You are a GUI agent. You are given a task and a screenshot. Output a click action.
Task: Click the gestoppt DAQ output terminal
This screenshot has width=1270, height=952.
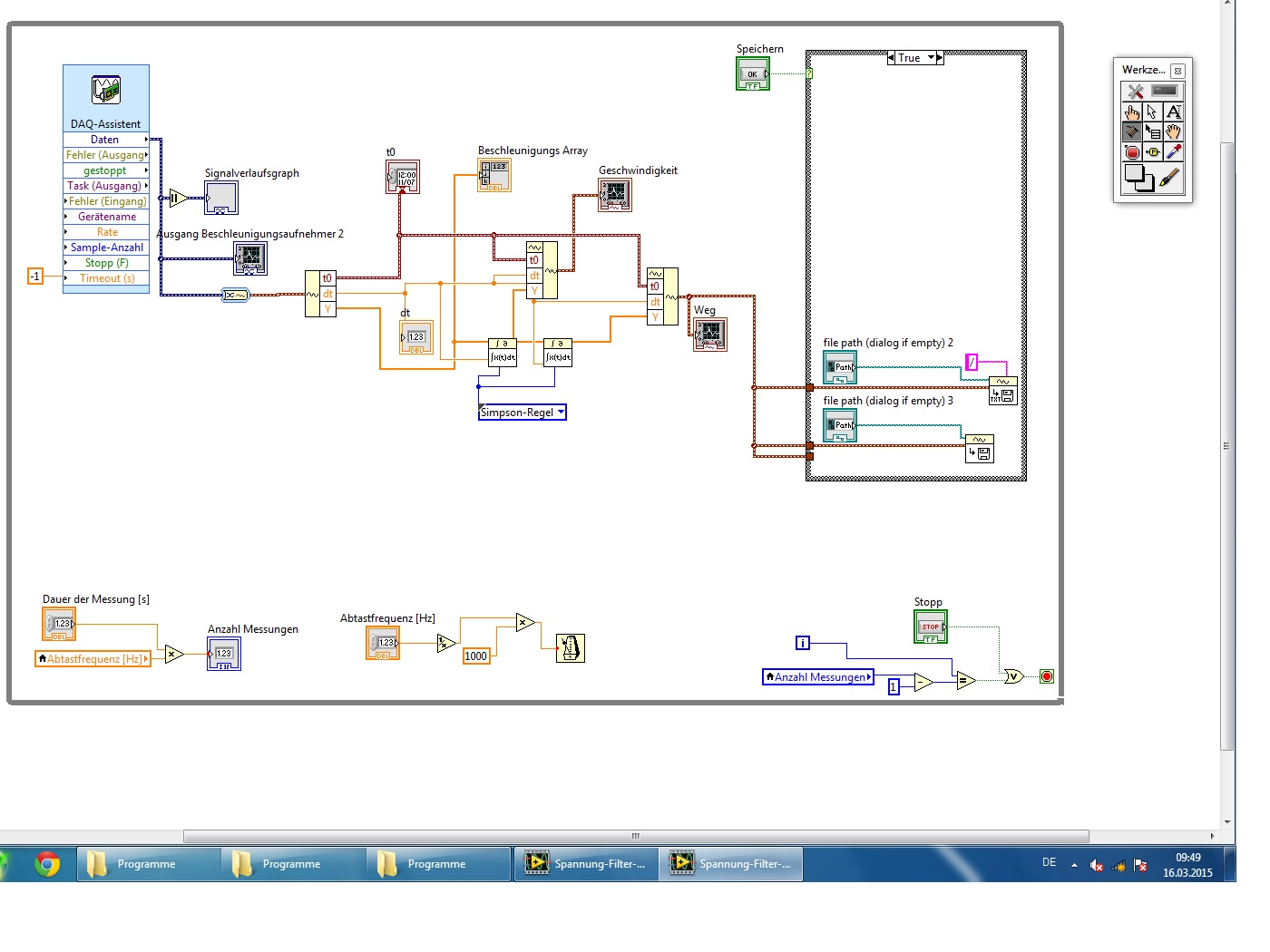[x=105, y=170]
